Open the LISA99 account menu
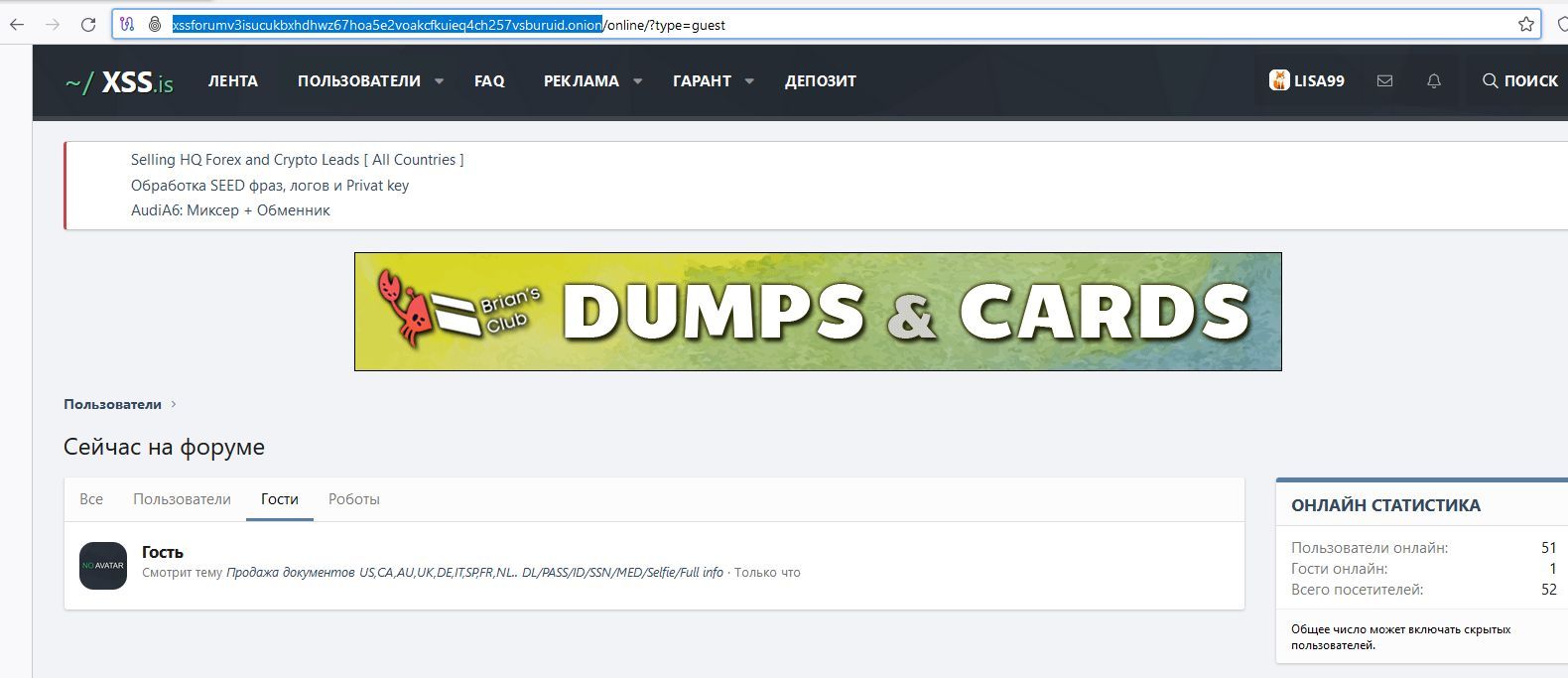 (1307, 81)
